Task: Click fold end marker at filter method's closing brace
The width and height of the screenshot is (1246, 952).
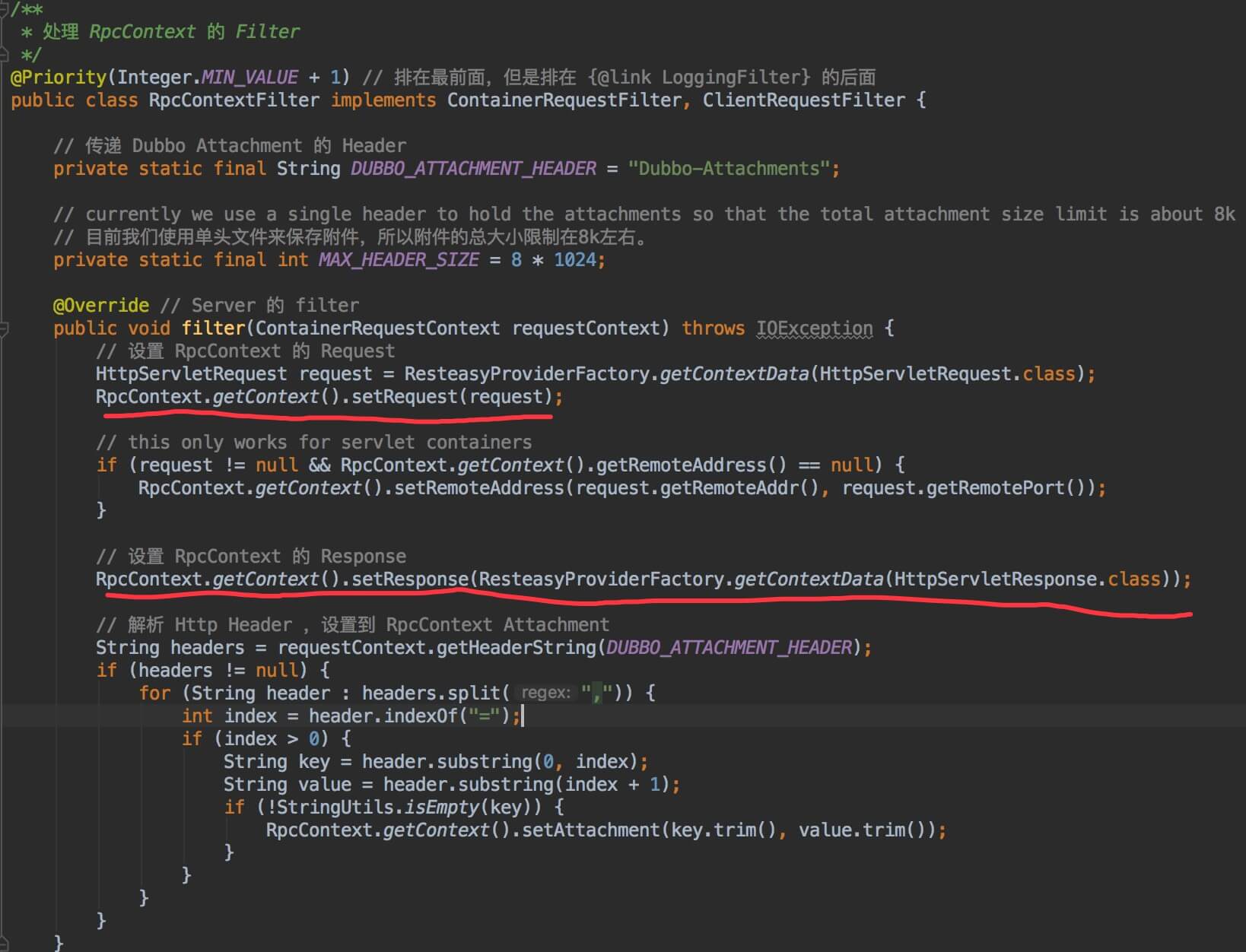Action: point(4,943)
